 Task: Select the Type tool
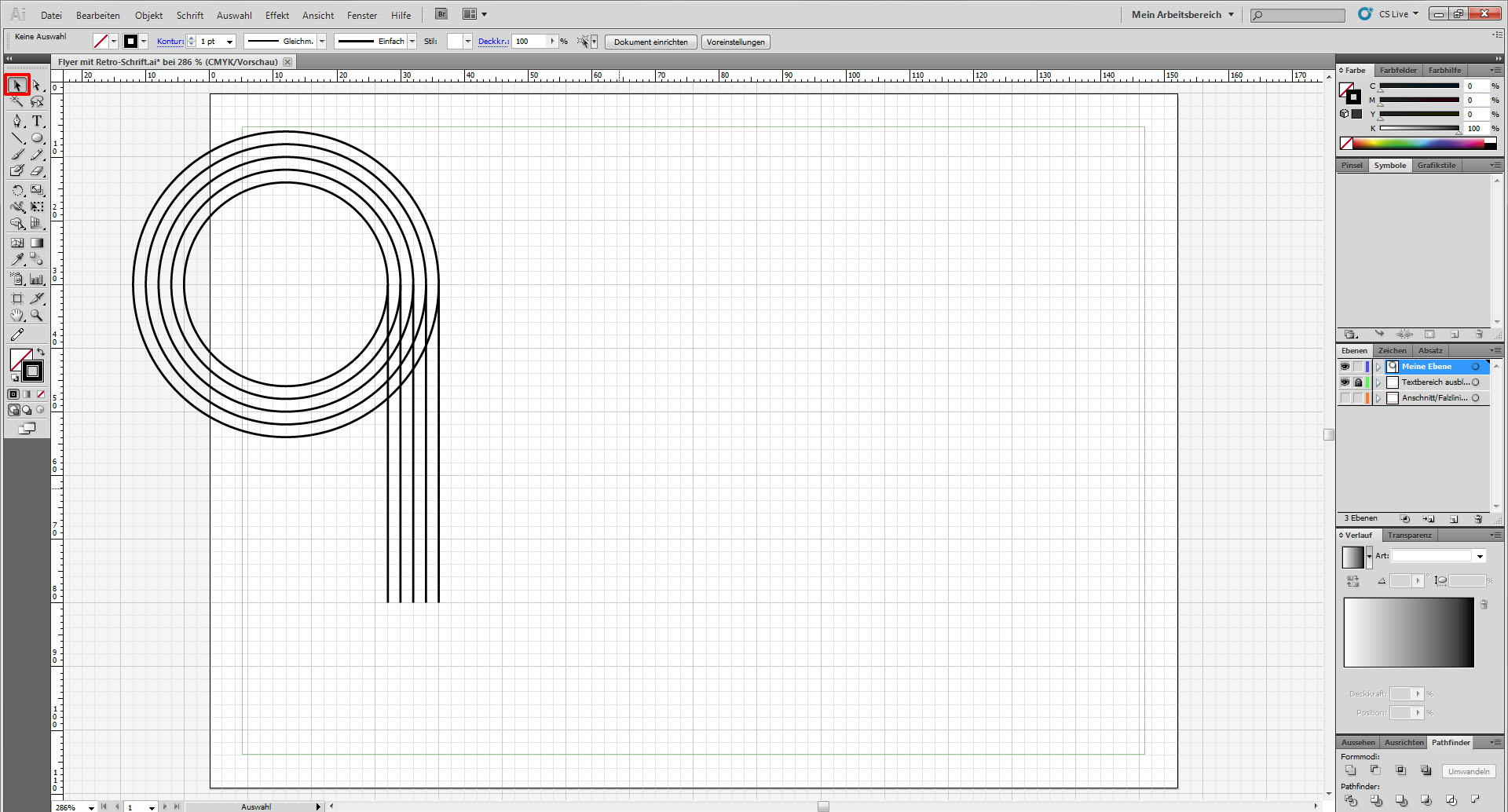pyautogui.click(x=37, y=121)
